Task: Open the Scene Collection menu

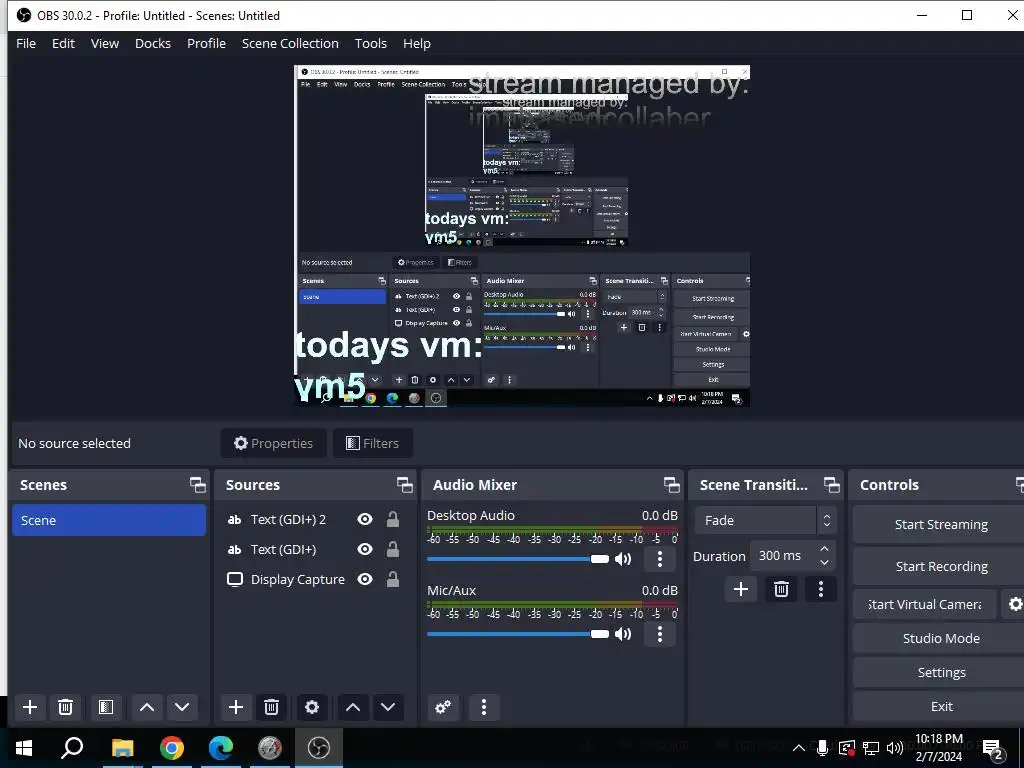Action: pos(290,43)
